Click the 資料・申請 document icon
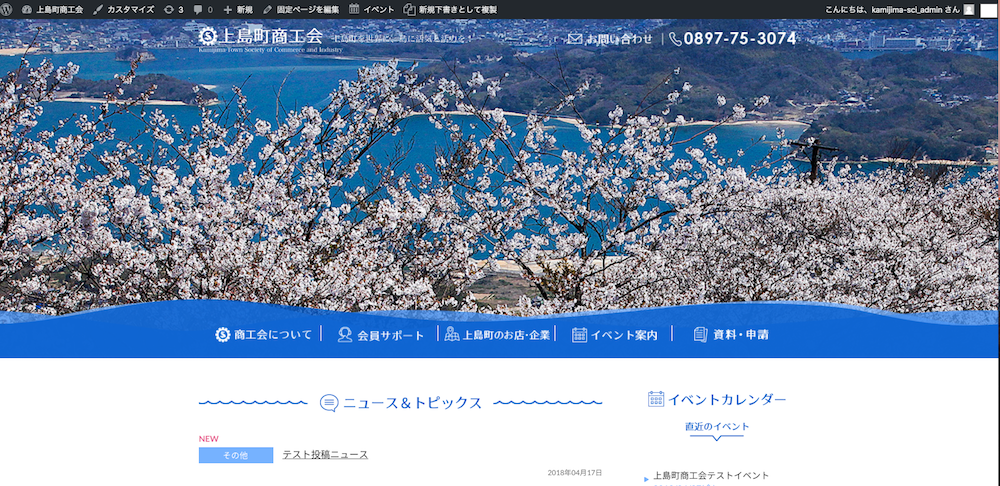 [x=701, y=335]
